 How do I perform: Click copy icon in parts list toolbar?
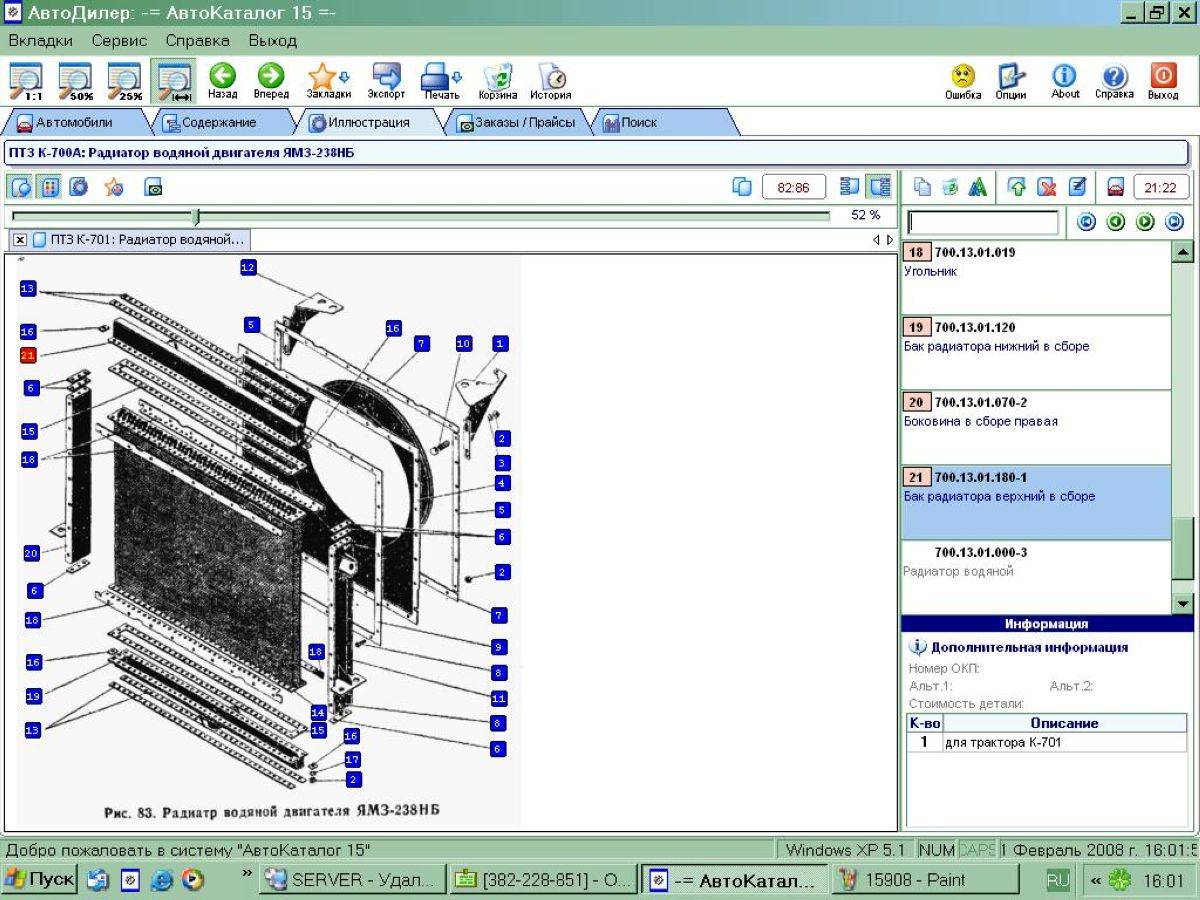point(922,187)
